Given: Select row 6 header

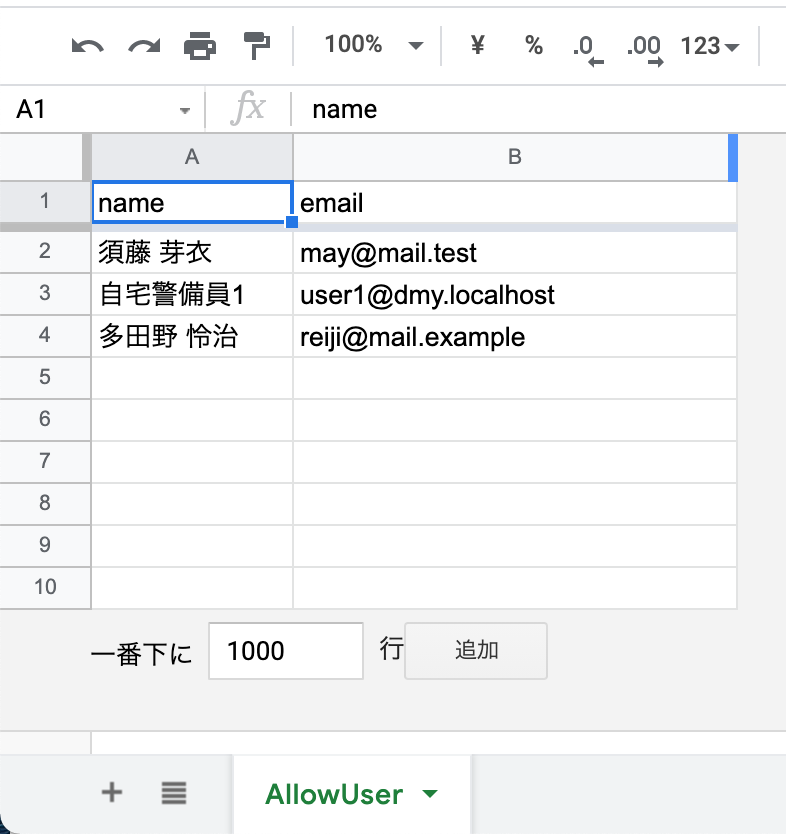Looking at the screenshot, I should [x=45, y=420].
